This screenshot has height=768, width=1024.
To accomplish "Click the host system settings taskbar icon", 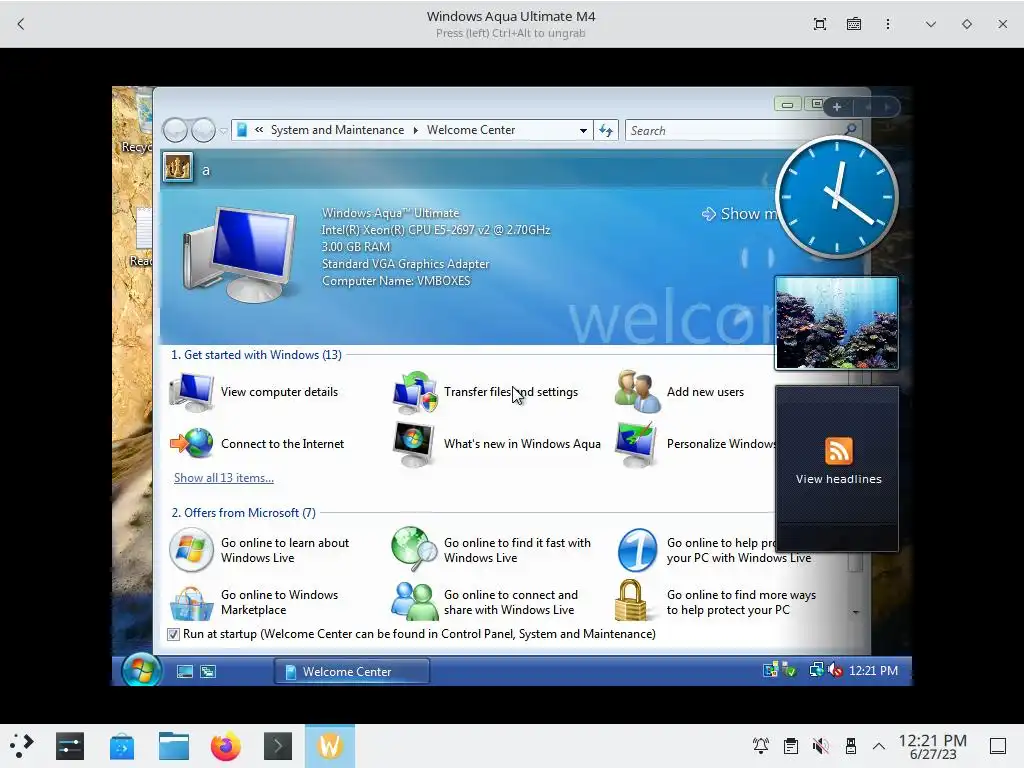I will point(70,746).
